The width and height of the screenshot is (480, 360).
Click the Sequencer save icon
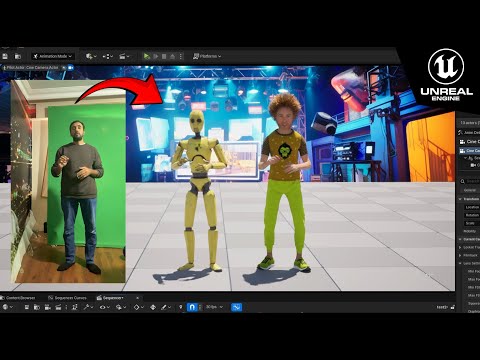(x=27, y=307)
